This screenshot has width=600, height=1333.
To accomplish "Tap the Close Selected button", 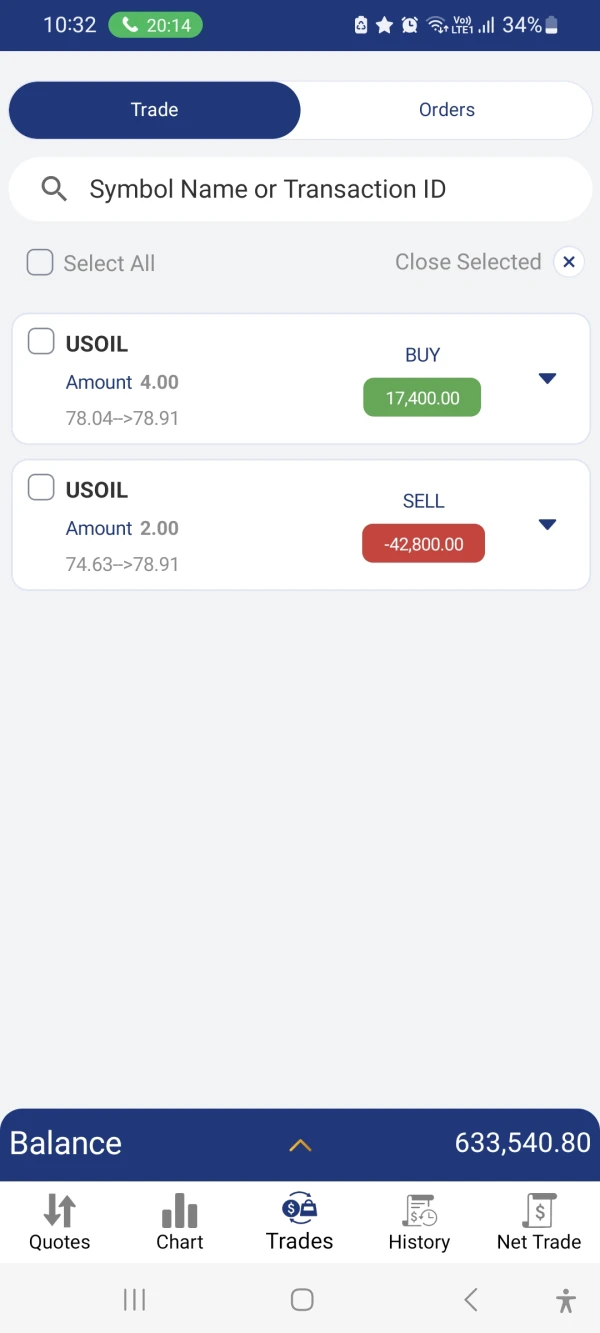I will [x=467, y=262].
